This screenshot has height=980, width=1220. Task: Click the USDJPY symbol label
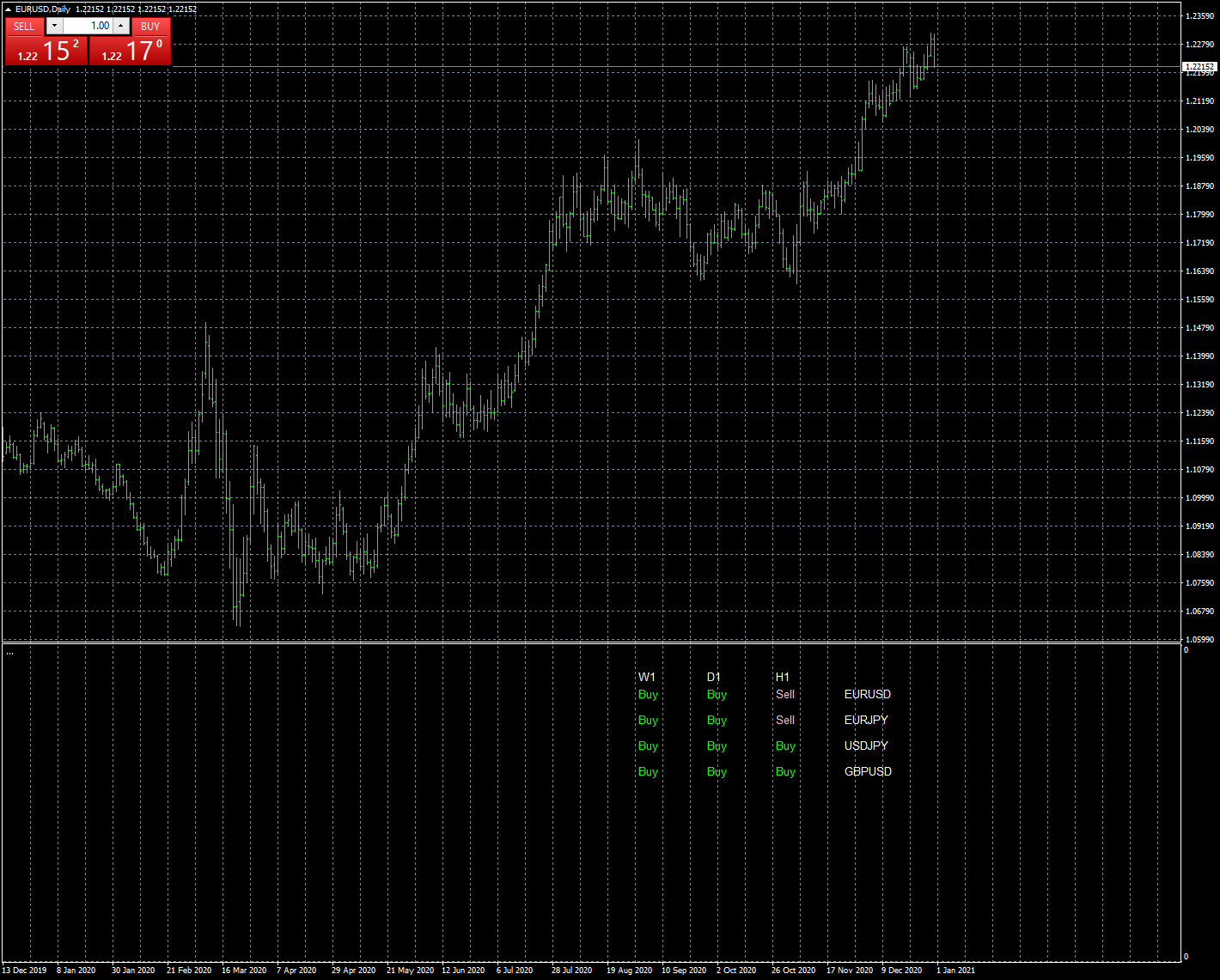[x=866, y=746]
